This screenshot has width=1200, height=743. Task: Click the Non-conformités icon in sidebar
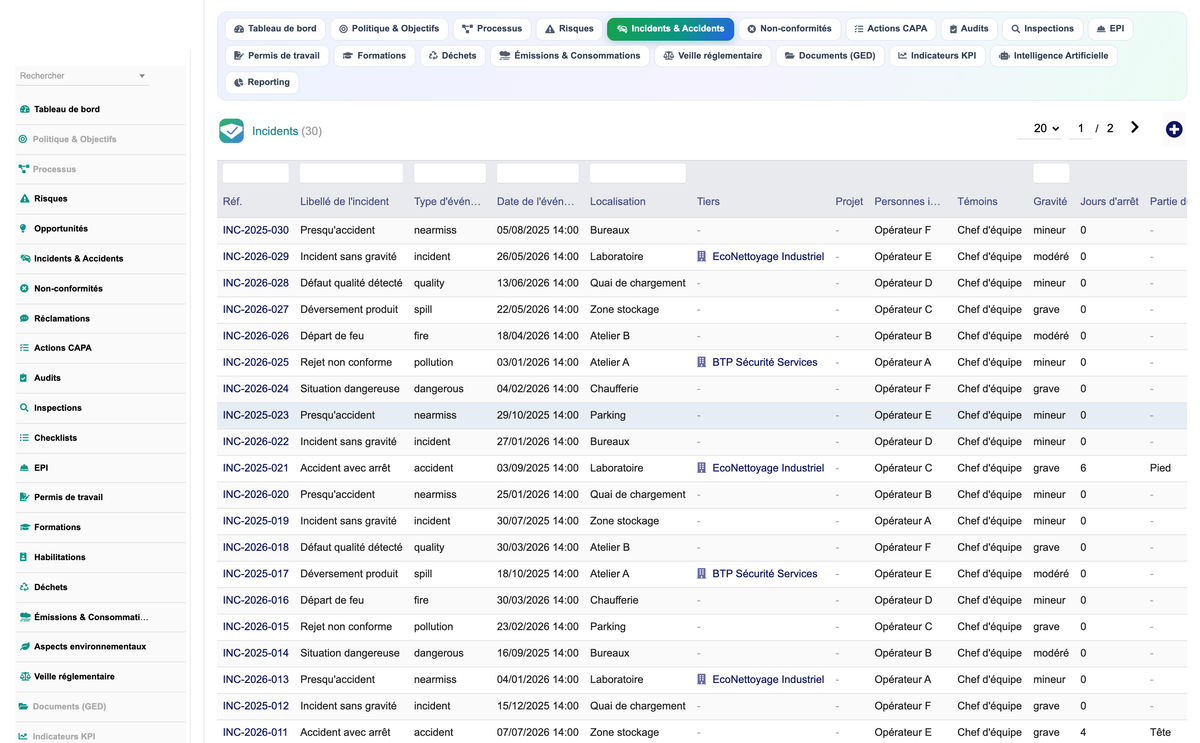[24, 289]
